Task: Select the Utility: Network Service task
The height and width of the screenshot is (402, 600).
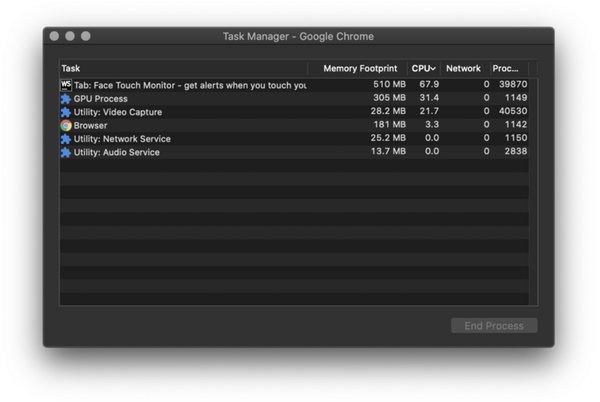Action: (294, 139)
